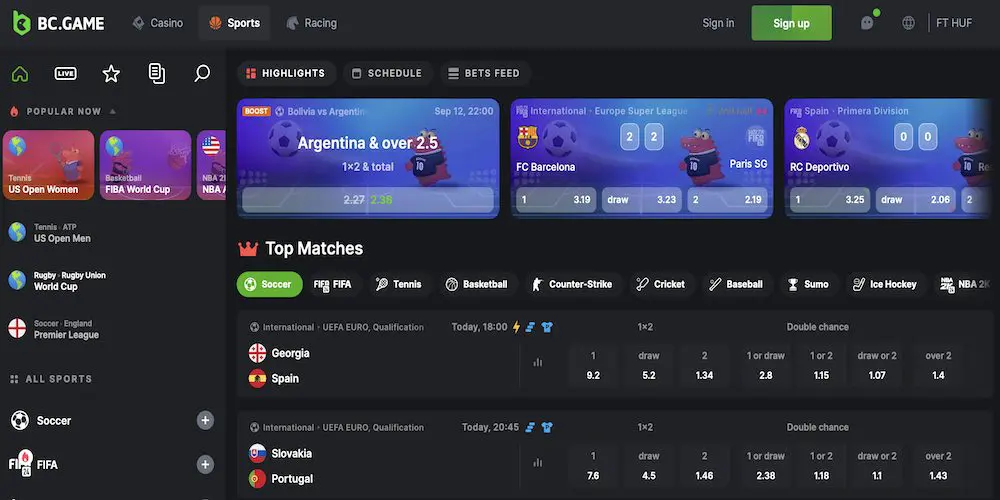1000x500 pixels.
Task: Select the Soccer filter chip in Top Matches
Action: pyautogui.click(x=269, y=284)
